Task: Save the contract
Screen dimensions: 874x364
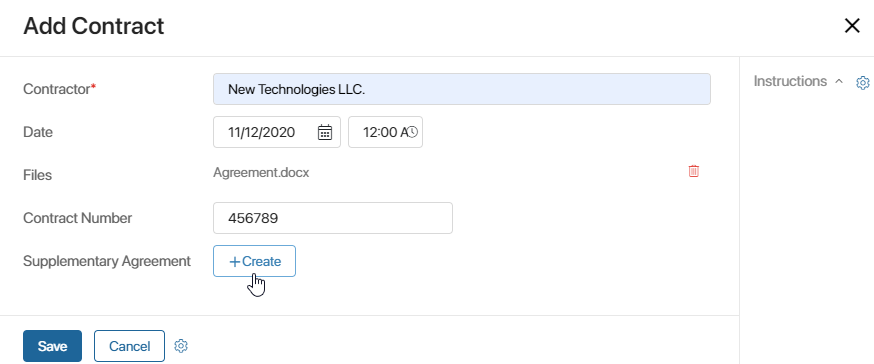Action: pyautogui.click(x=52, y=346)
